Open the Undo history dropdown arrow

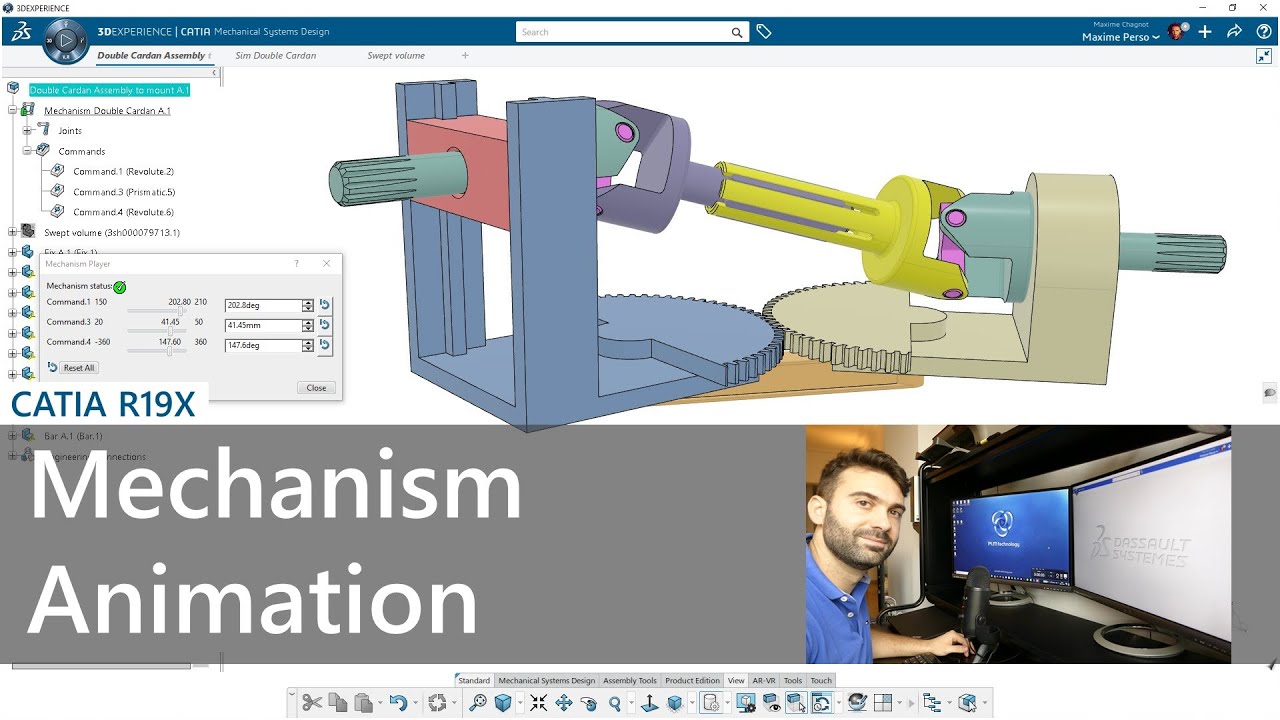[x=415, y=703]
